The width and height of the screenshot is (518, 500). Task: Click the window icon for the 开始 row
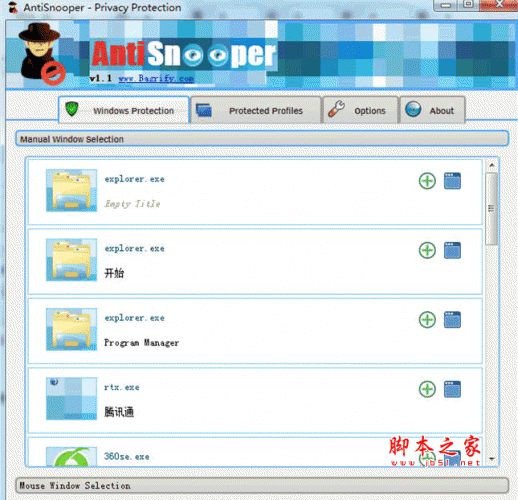pyautogui.click(x=452, y=250)
